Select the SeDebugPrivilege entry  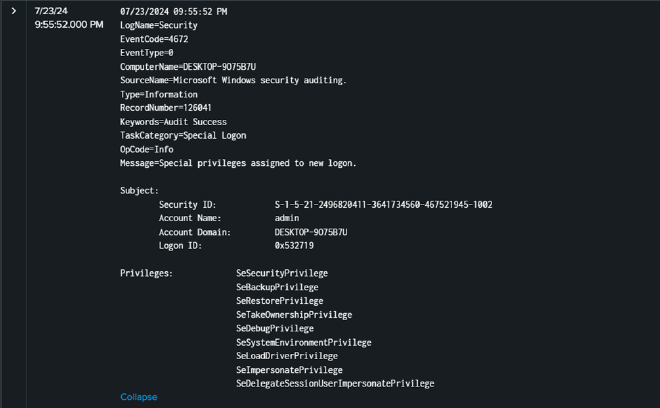(x=275, y=328)
